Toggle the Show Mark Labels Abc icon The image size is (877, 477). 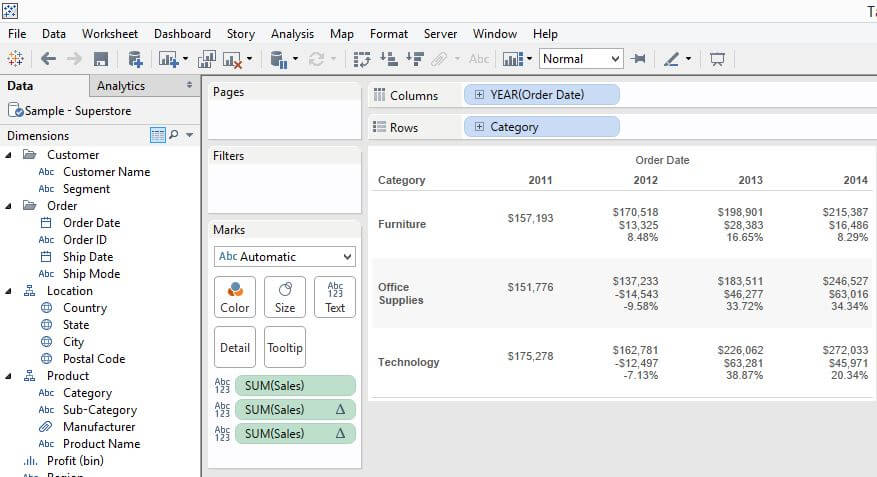point(479,59)
